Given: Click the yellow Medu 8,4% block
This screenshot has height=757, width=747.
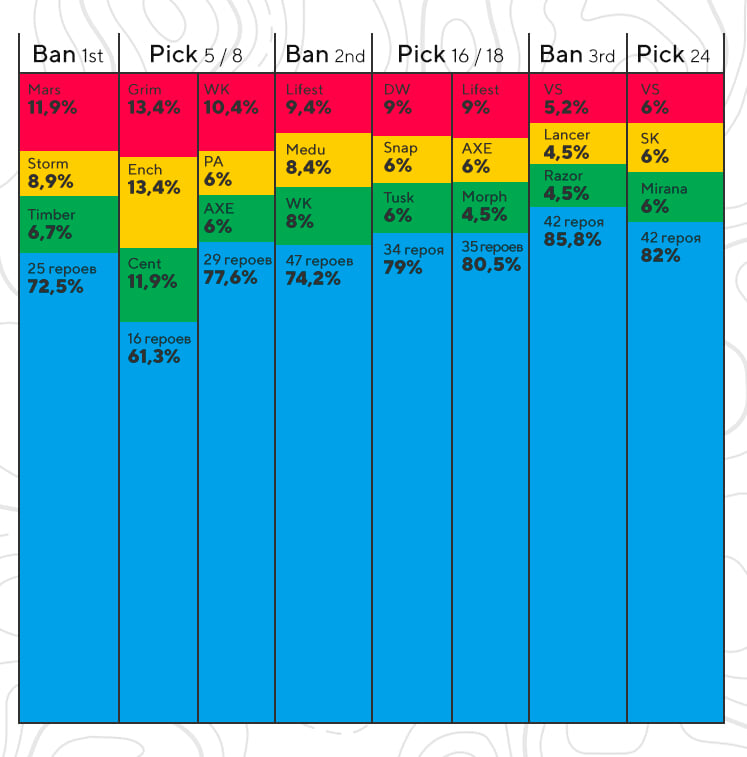Looking at the screenshot, I should click(324, 160).
